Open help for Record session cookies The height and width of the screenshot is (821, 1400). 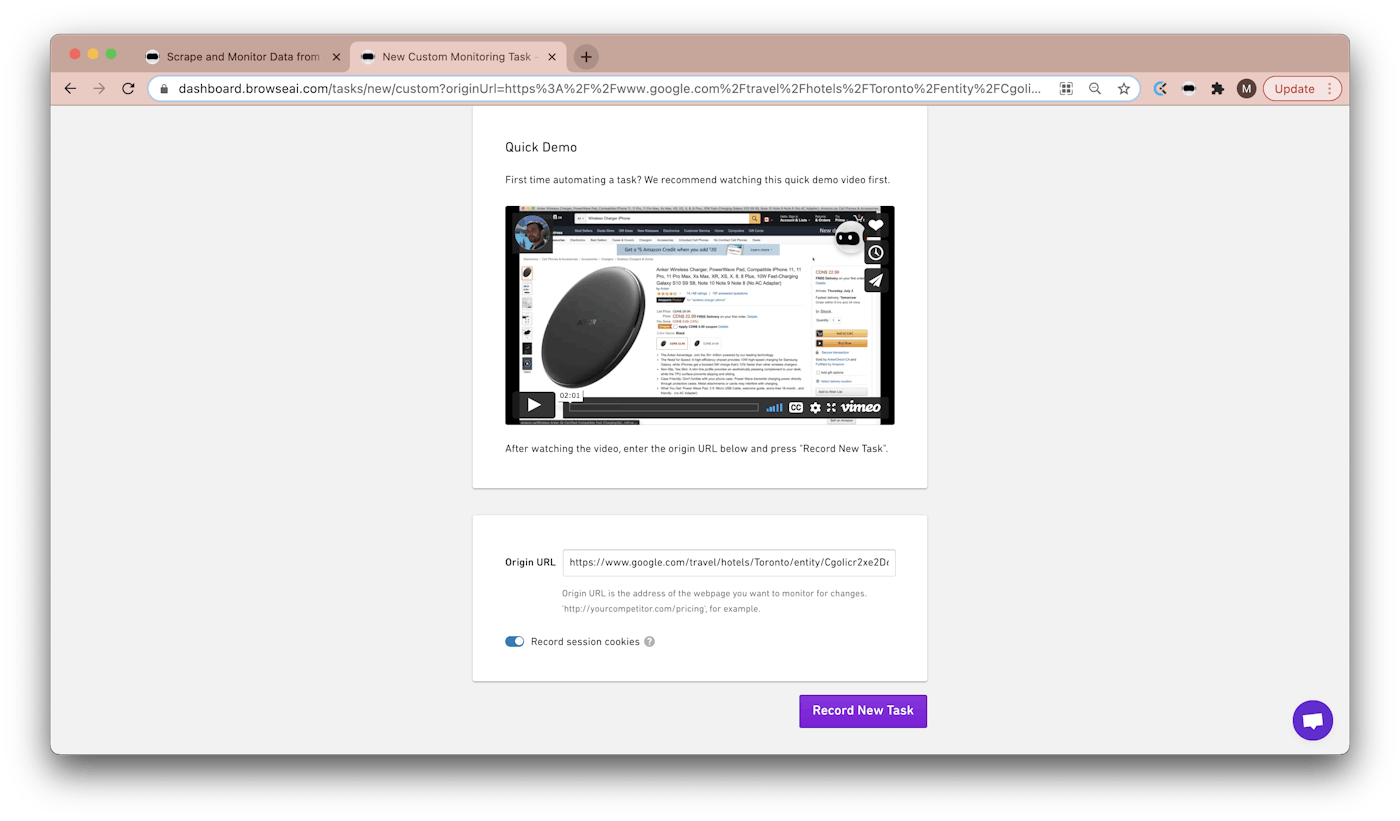pos(649,642)
